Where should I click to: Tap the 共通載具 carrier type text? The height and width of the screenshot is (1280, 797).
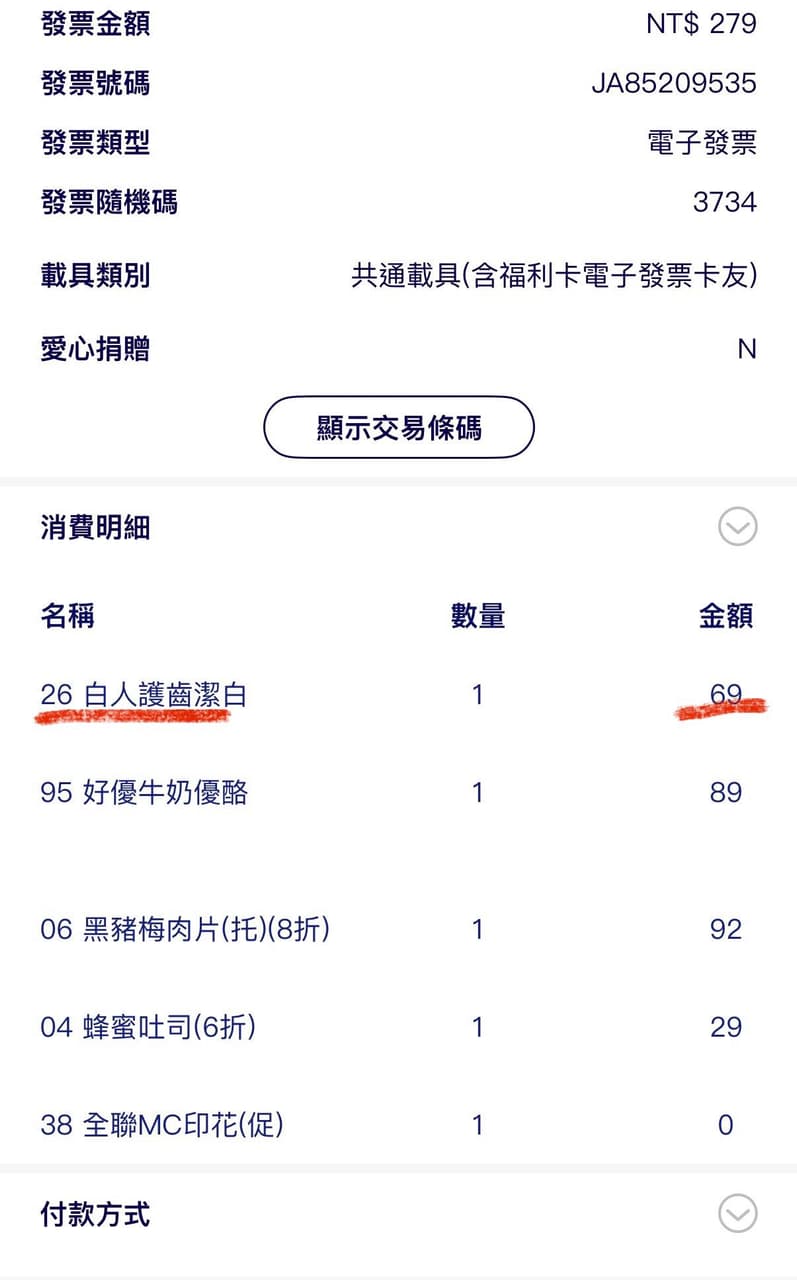pyautogui.click(x=554, y=275)
